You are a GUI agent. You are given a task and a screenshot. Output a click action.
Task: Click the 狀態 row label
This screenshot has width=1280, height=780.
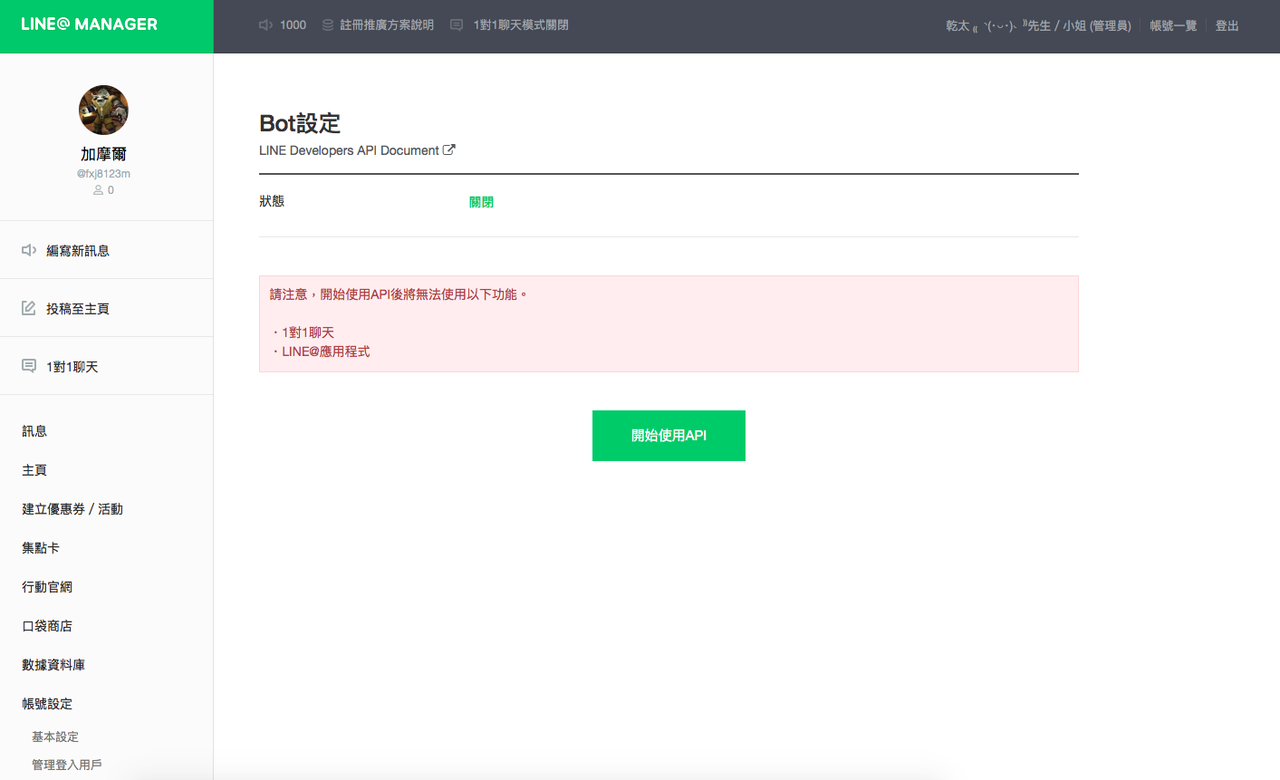pyautogui.click(x=272, y=201)
